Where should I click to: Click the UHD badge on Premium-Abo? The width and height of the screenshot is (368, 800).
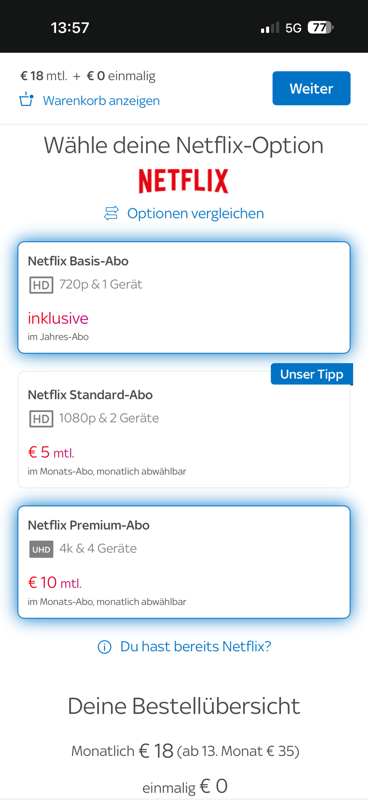point(41,549)
